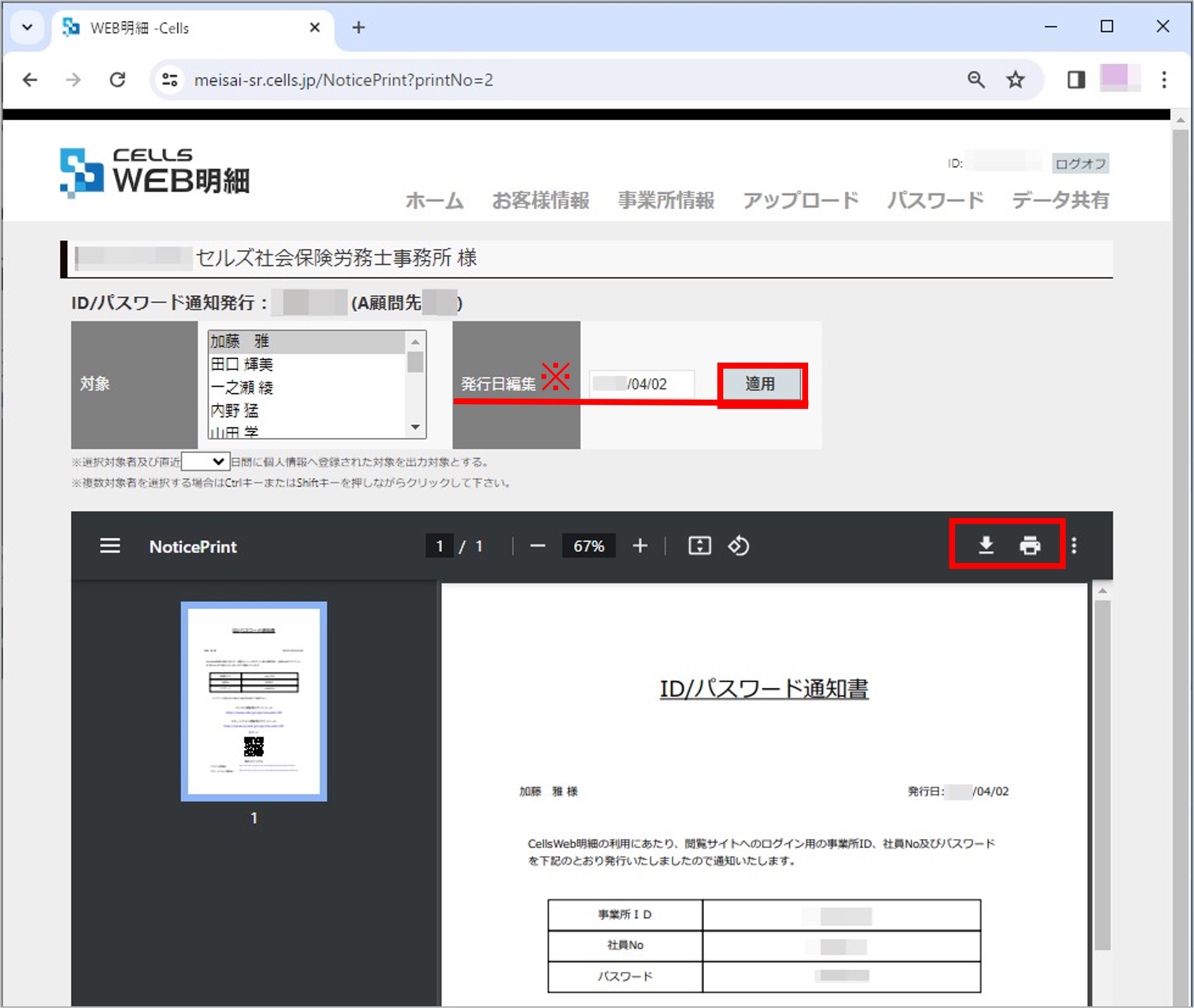Click the ログオフ button
The image size is (1194, 1008).
(1080, 163)
